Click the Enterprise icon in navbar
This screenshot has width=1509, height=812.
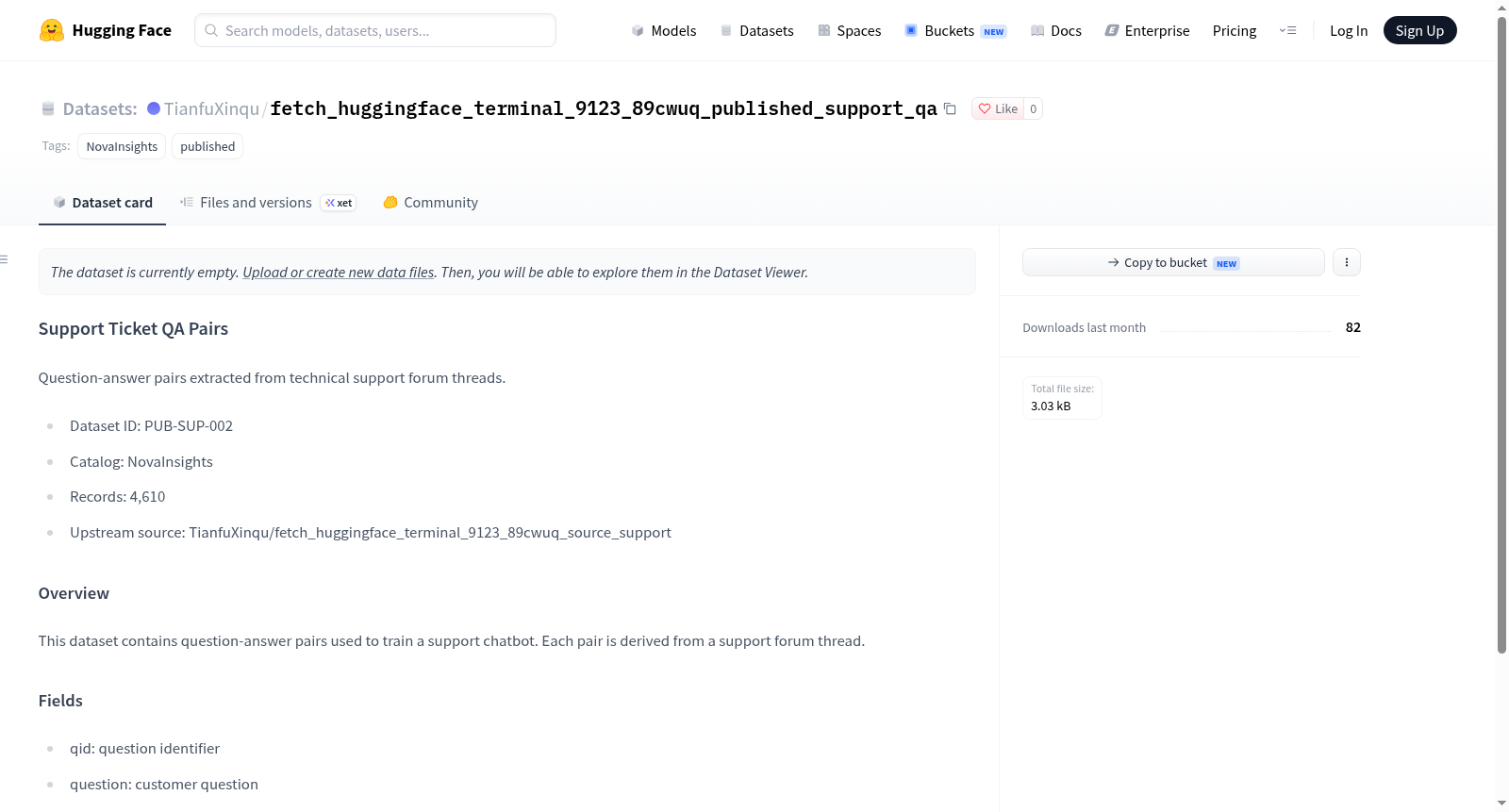click(1112, 30)
